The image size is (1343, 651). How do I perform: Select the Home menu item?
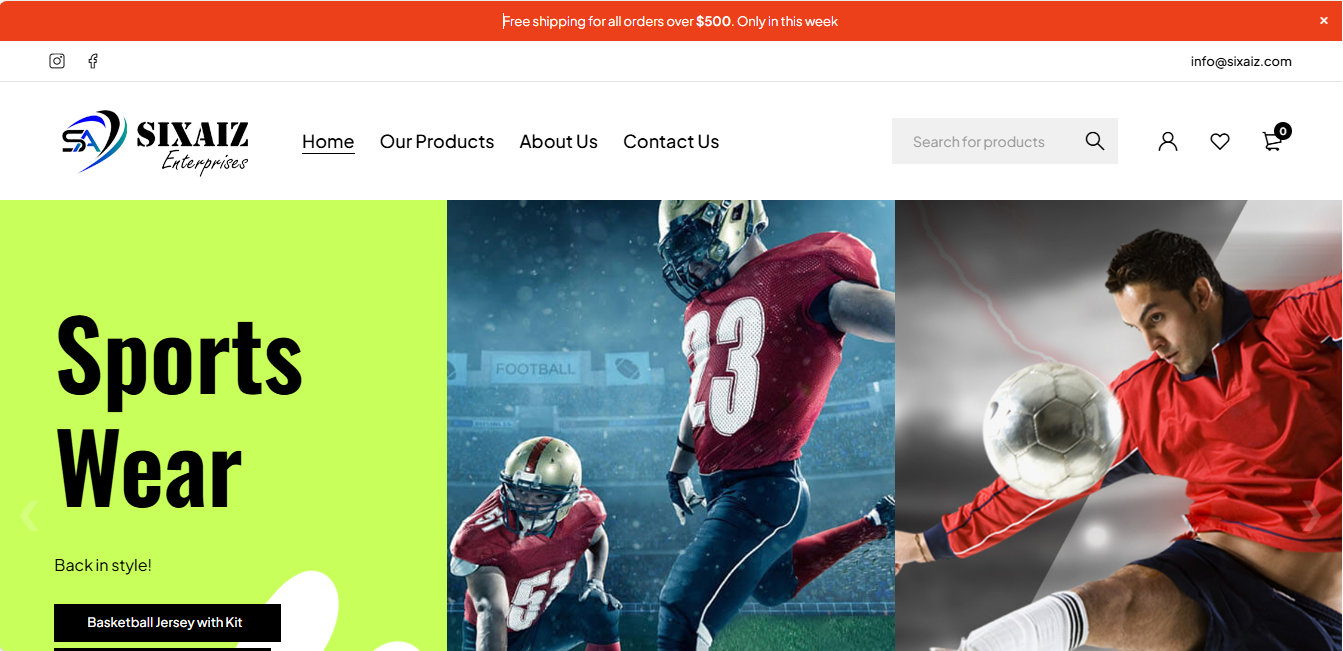click(328, 142)
